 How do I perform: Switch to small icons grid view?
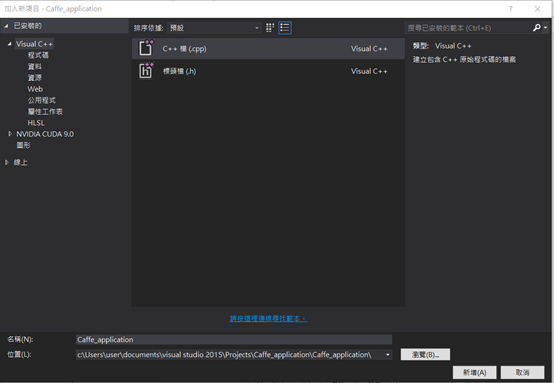(x=270, y=28)
